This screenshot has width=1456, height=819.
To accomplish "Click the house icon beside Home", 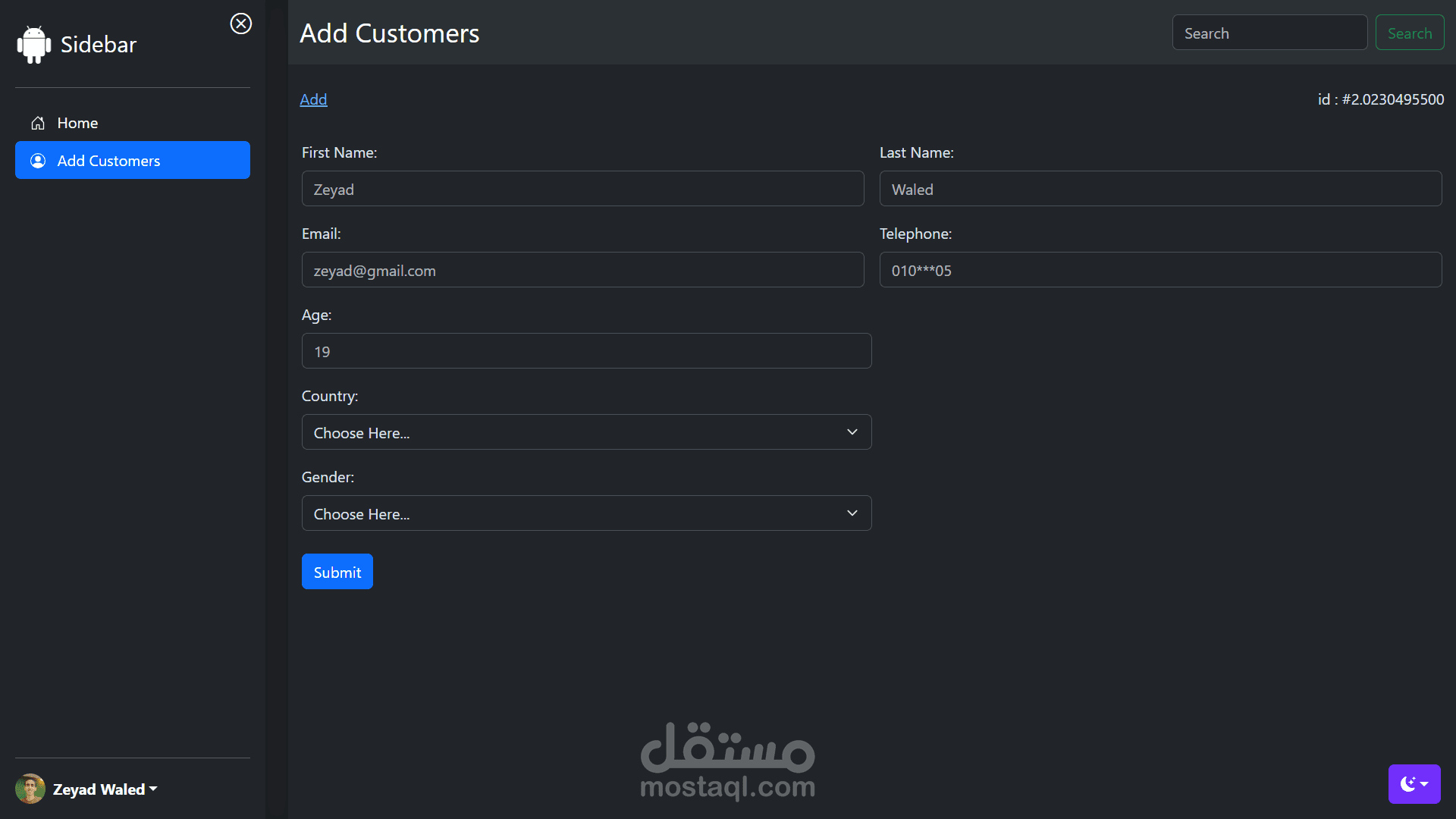I will (x=38, y=123).
